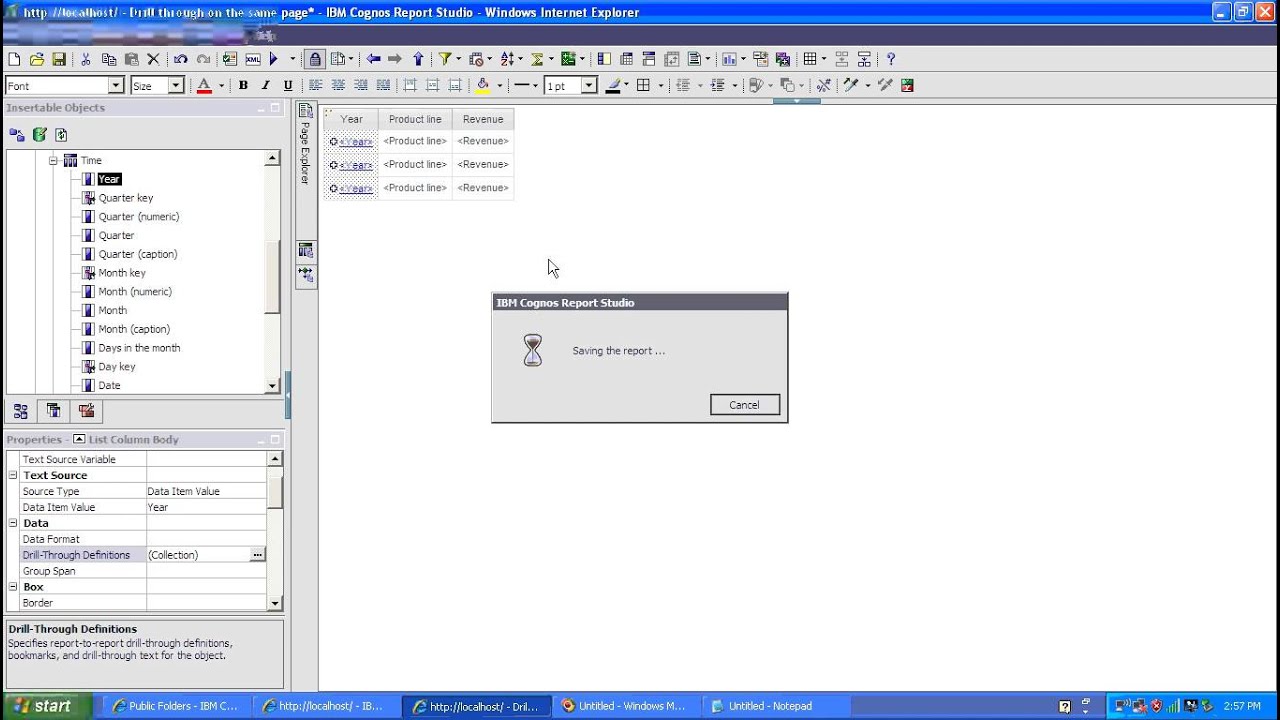Pick the yellow background color bucket
Screen dimensions: 1280x720
pyautogui.click(x=483, y=85)
